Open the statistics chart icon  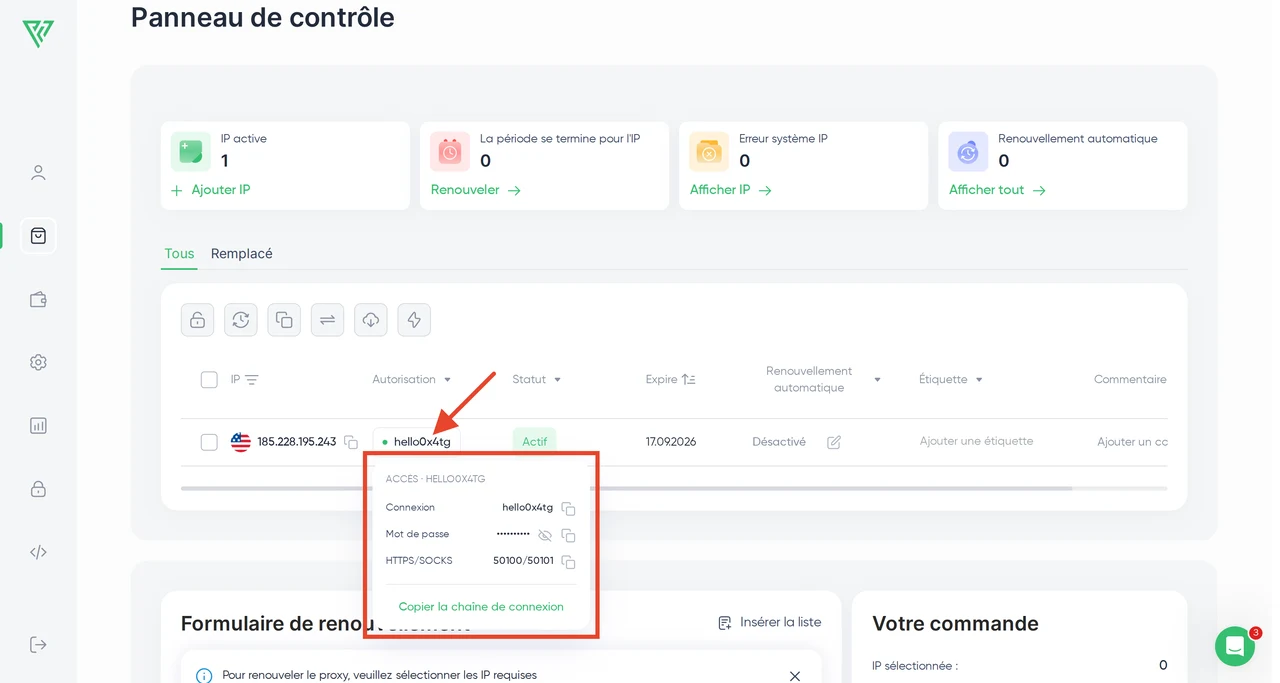[x=38, y=426]
